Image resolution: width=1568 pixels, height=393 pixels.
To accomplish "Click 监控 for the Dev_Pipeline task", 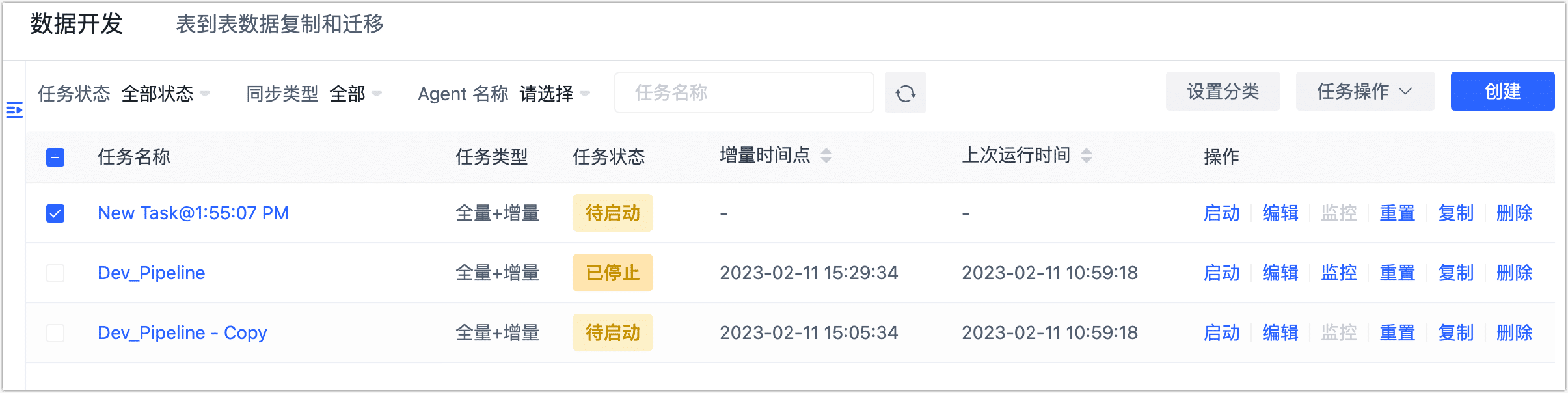I will coord(1338,273).
